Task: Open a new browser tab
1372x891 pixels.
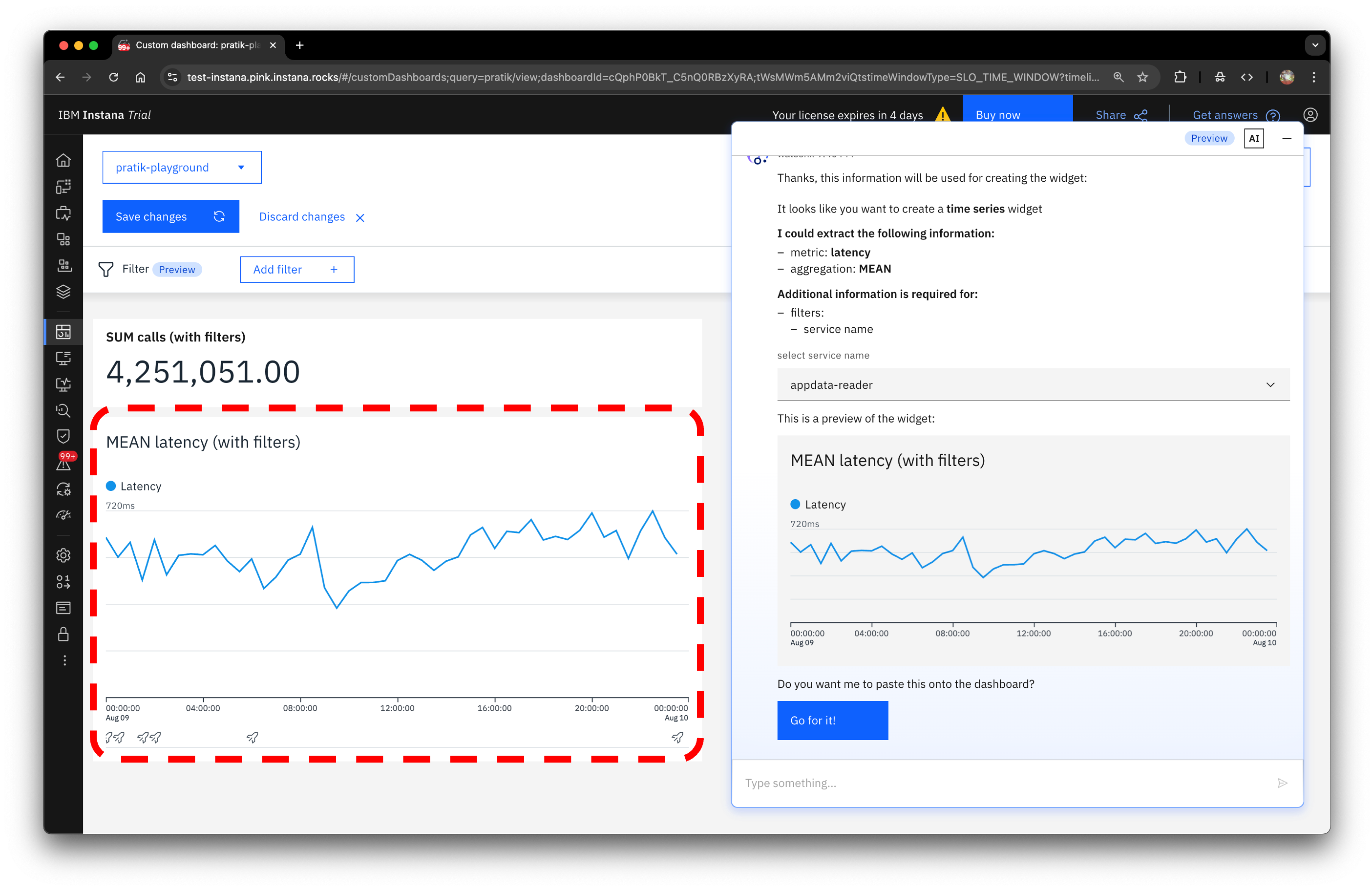Action: pos(299,45)
